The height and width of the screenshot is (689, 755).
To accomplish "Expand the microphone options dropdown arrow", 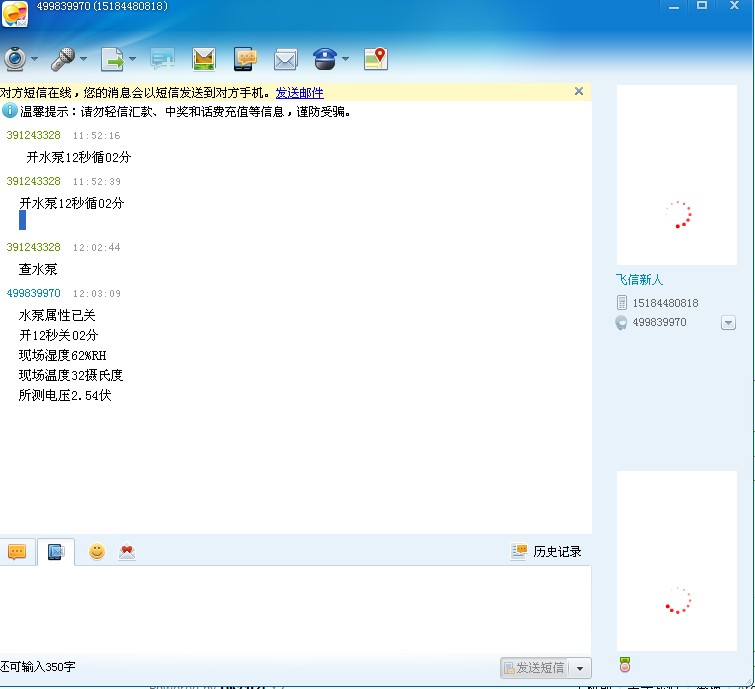I will (83, 59).
